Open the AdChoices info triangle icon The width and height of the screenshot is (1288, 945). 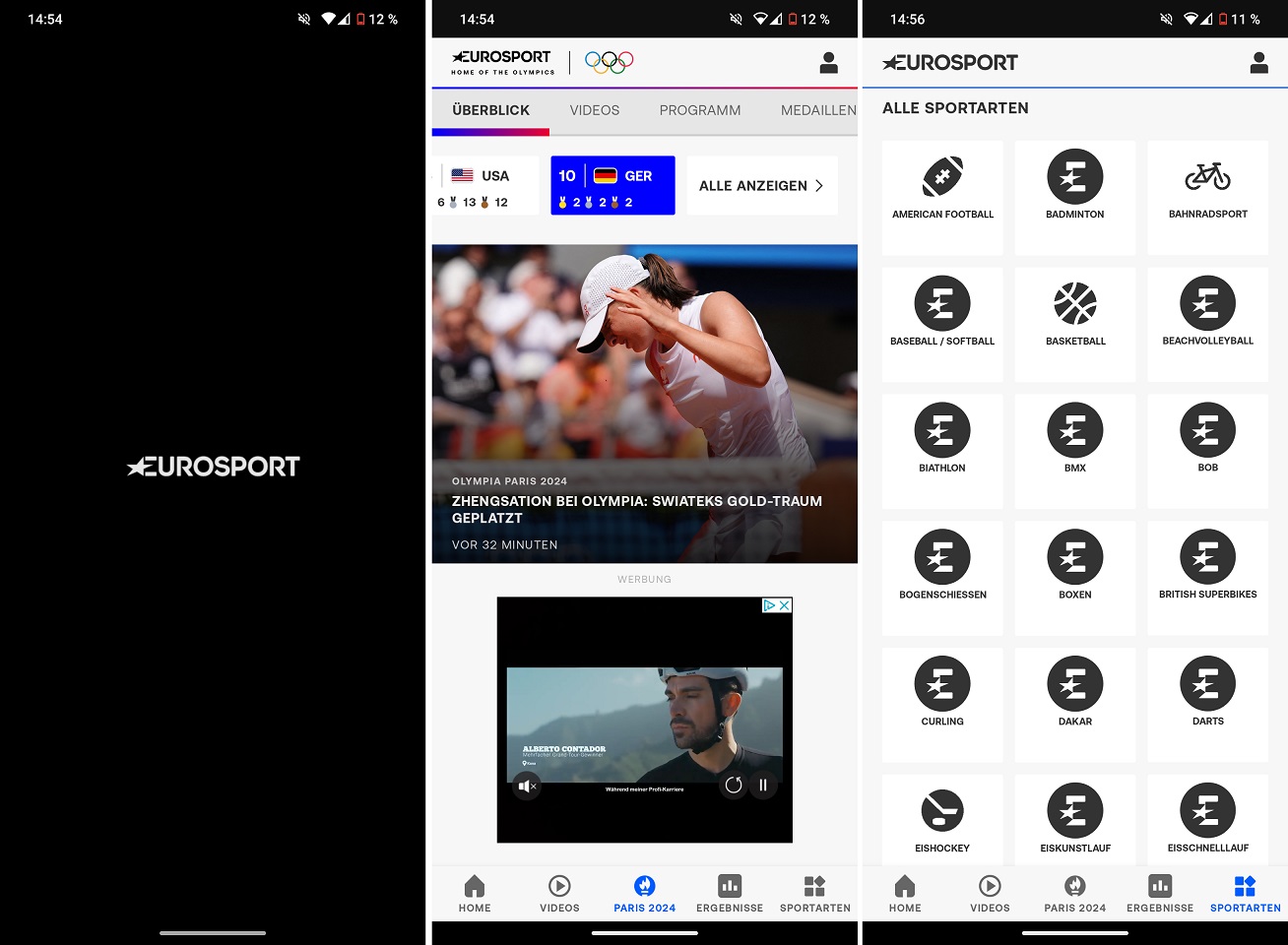(x=770, y=605)
